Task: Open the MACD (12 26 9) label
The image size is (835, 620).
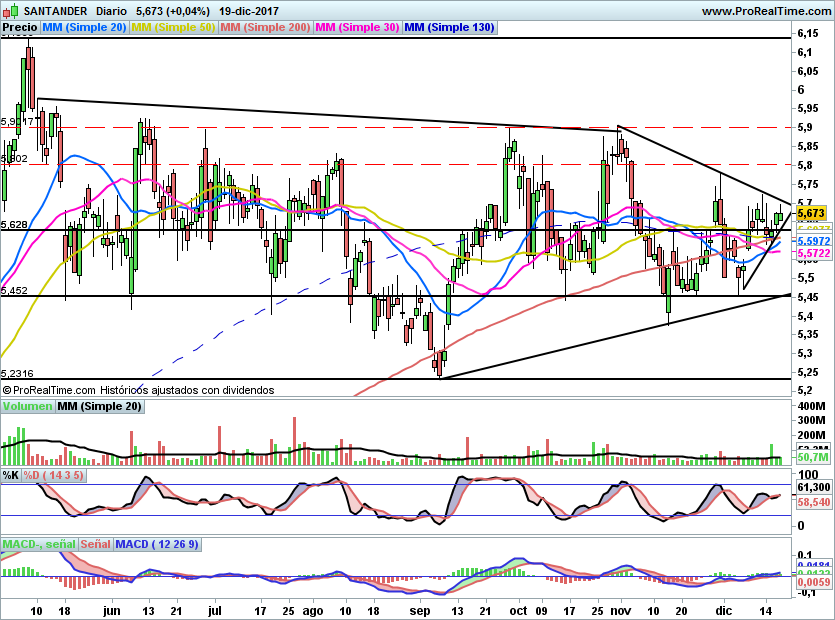Action: pyautogui.click(x=158, y=544)
